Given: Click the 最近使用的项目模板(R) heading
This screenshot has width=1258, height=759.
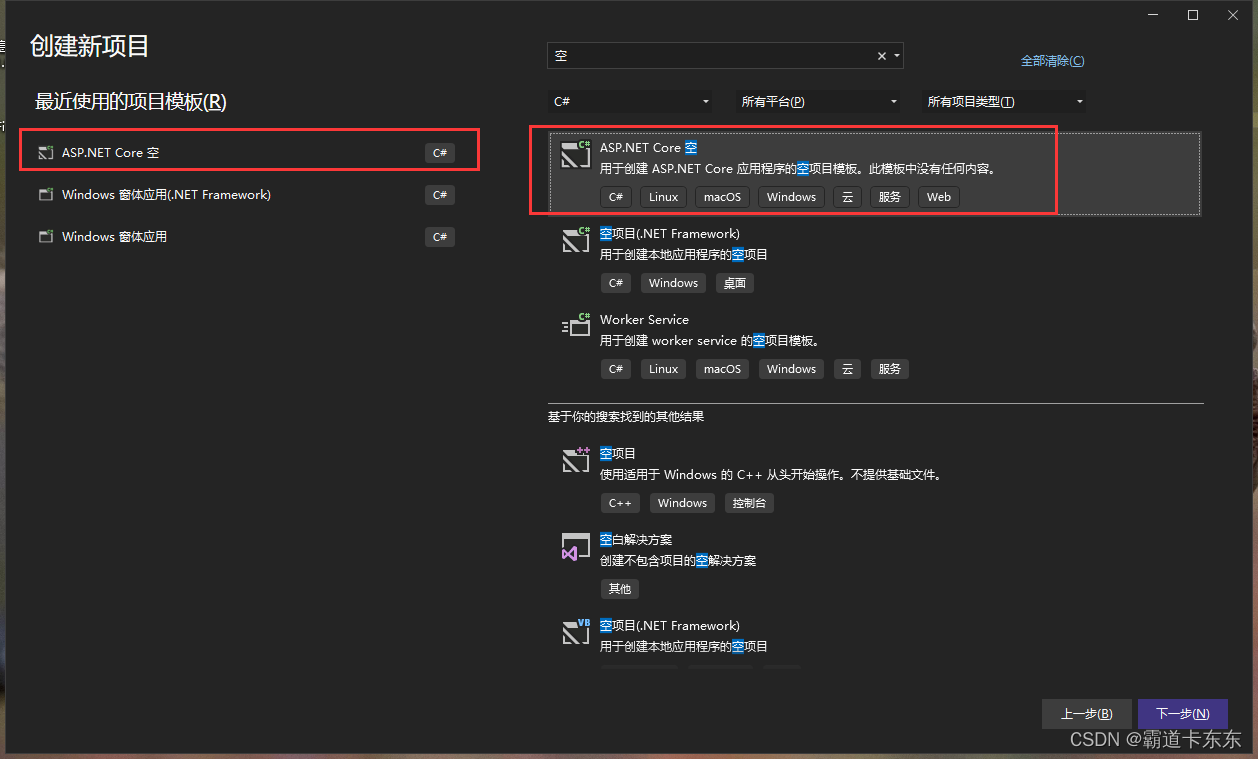Looking at the screenshot, I should point(131,102).
